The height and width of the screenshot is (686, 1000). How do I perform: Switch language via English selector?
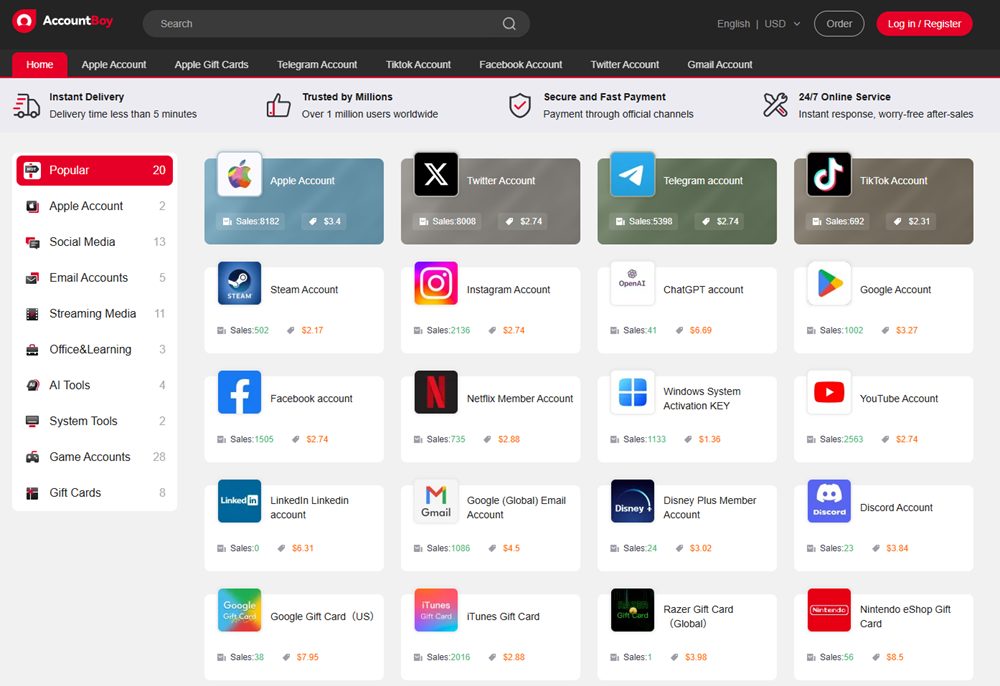click(733, 24)
